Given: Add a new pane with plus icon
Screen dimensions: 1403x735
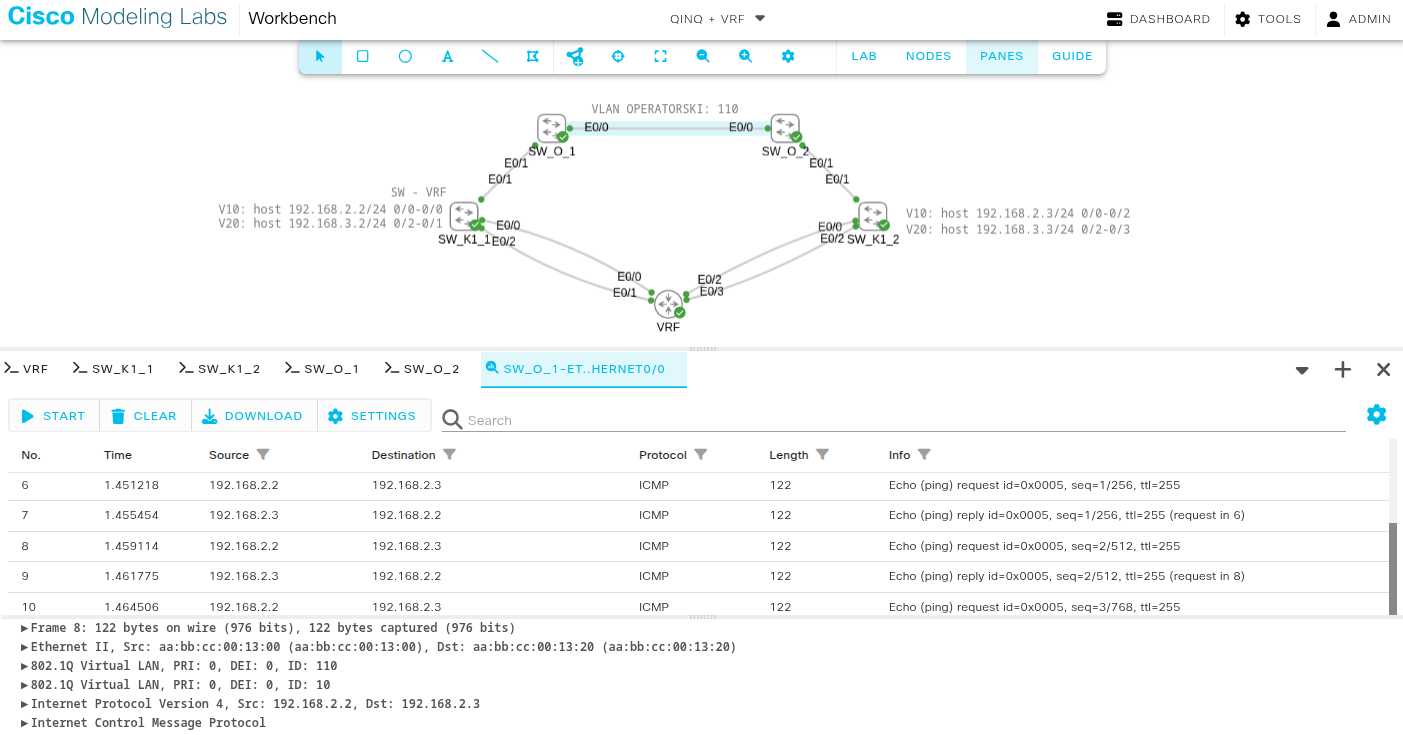Looking at the screenshot, I should (1342, 370).
